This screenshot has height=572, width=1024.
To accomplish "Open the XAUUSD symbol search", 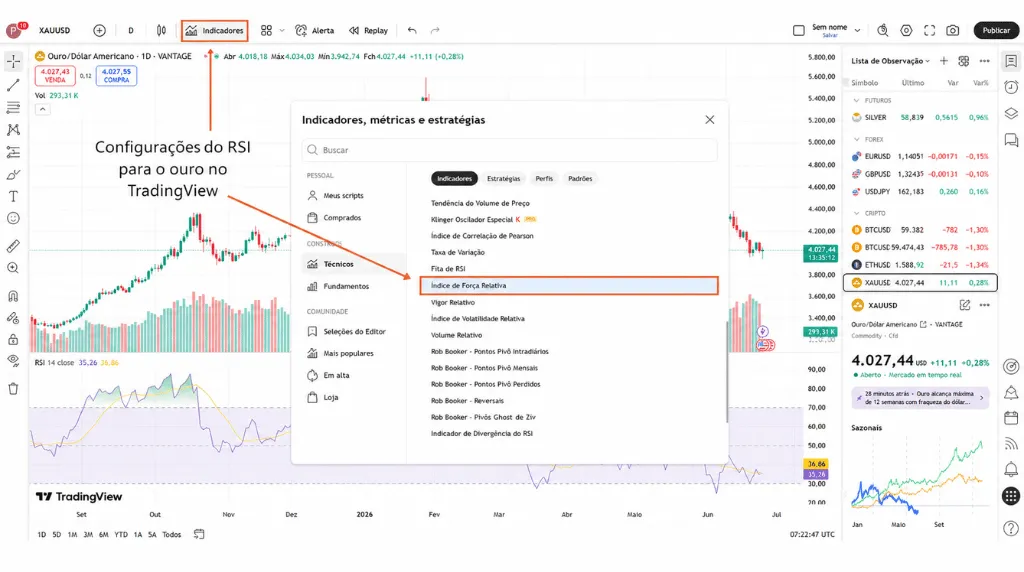I will pos(54,30).
